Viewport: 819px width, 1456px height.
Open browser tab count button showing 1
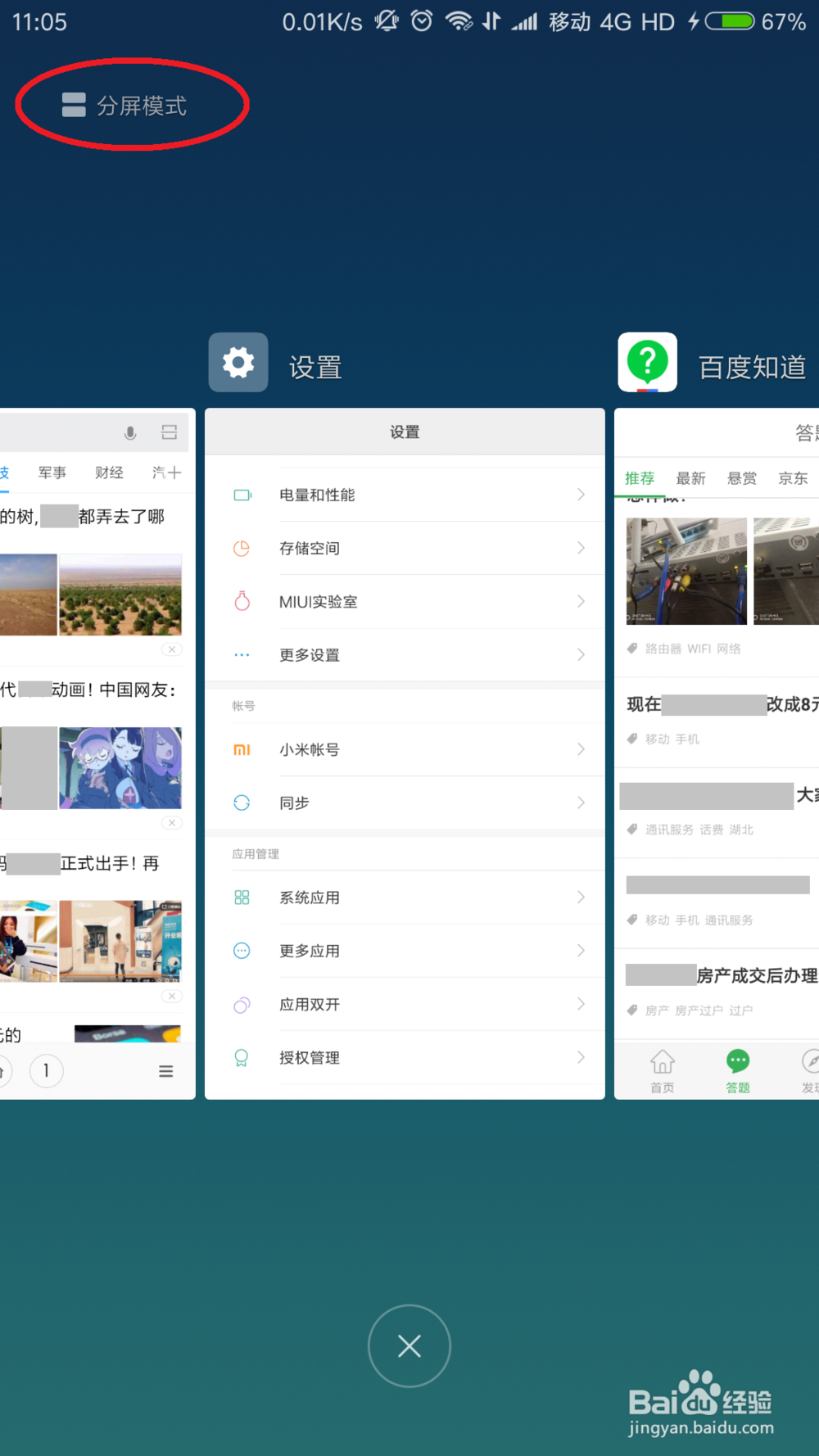pyautogui.click(x=47, y=1070)
